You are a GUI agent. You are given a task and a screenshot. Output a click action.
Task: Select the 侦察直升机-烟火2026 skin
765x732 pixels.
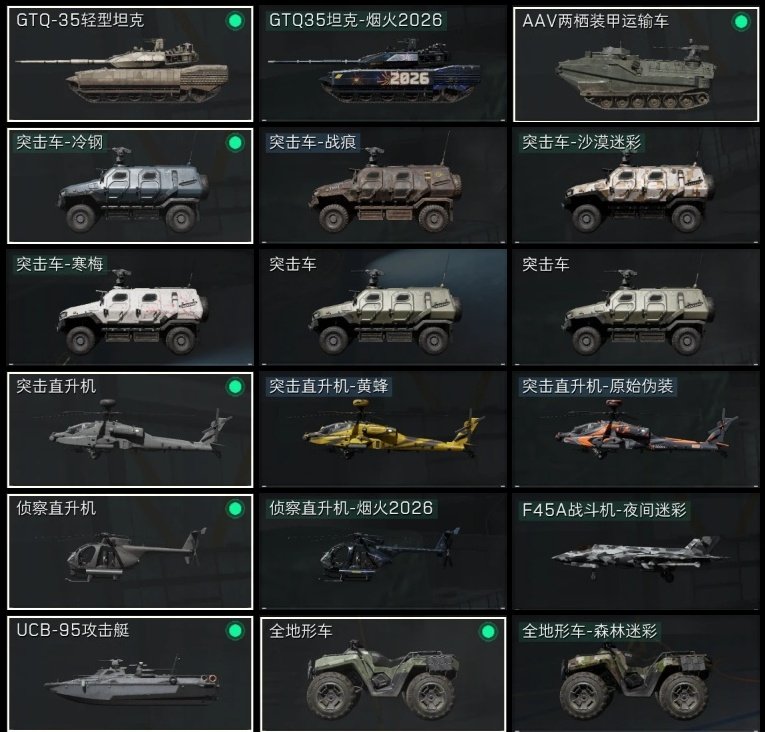383,552
